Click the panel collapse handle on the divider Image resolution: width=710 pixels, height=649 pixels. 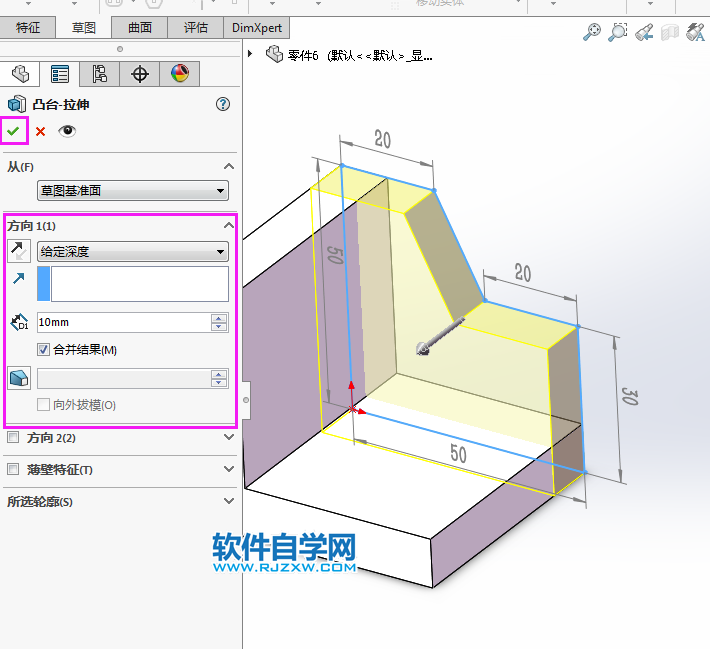[246, 400]
